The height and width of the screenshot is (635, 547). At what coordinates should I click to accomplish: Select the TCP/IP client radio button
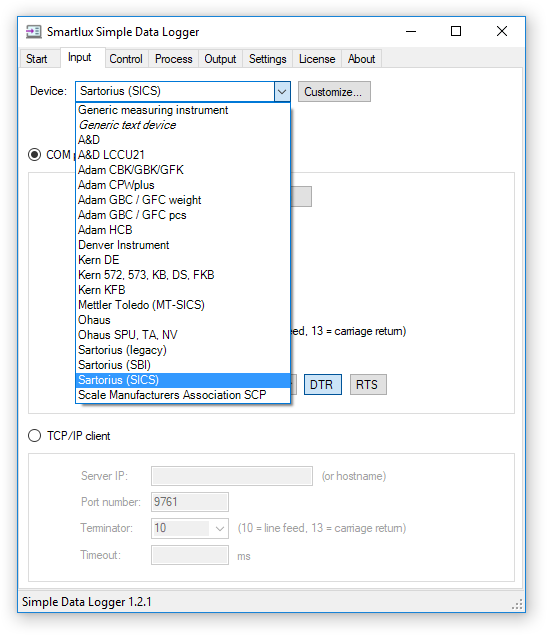point(34,436)
